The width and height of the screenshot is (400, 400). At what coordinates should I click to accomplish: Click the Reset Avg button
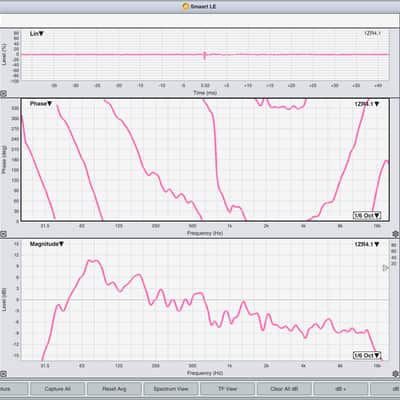point(114,389)
